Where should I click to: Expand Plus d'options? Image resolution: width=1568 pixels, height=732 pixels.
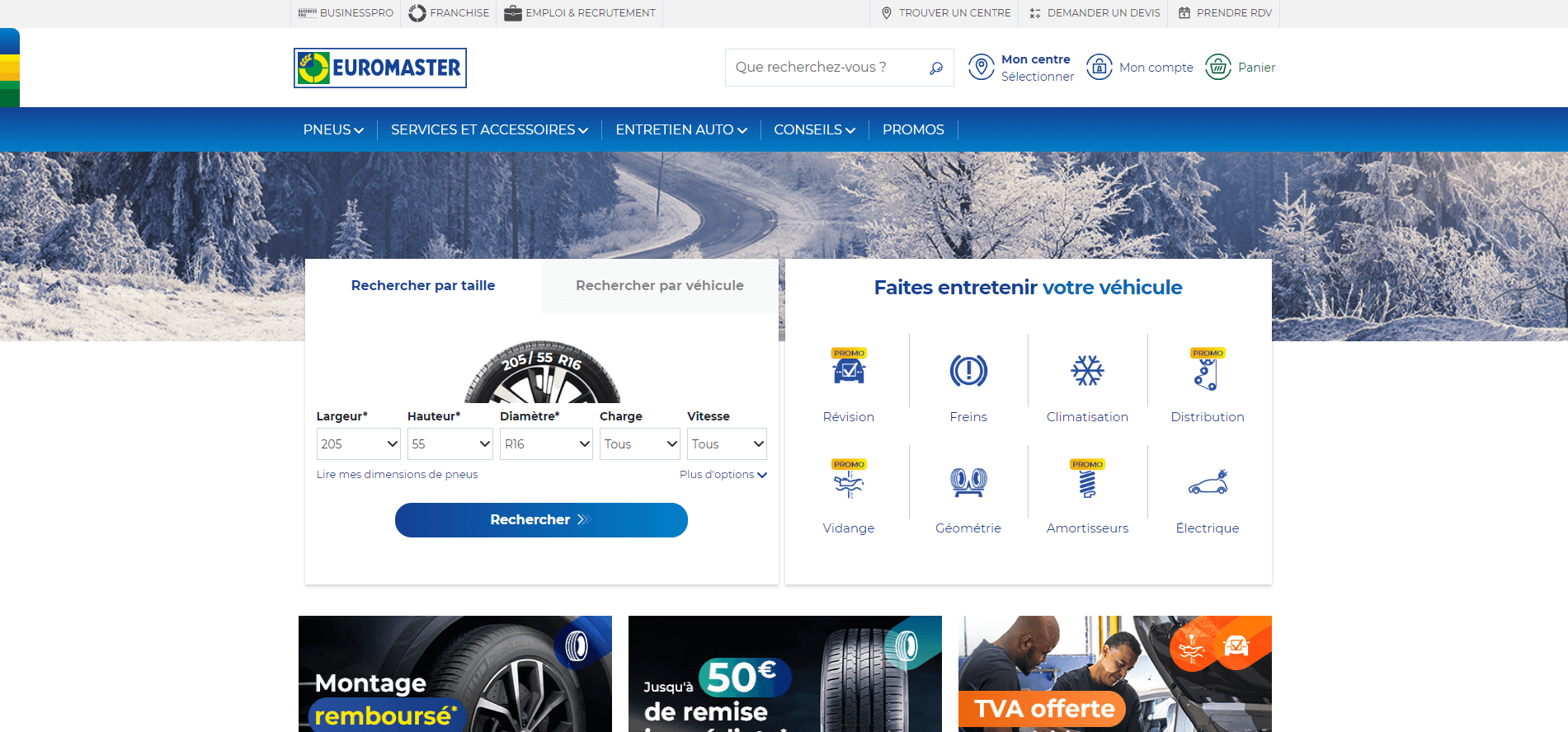[723, 475]
